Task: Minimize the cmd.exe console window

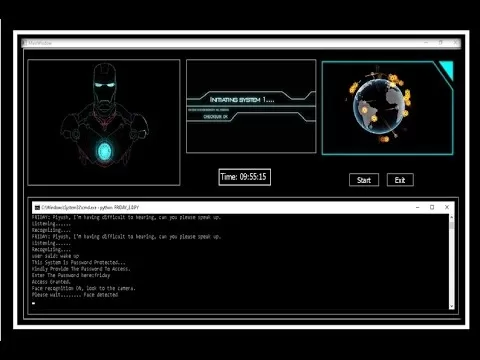Action: 417,207
